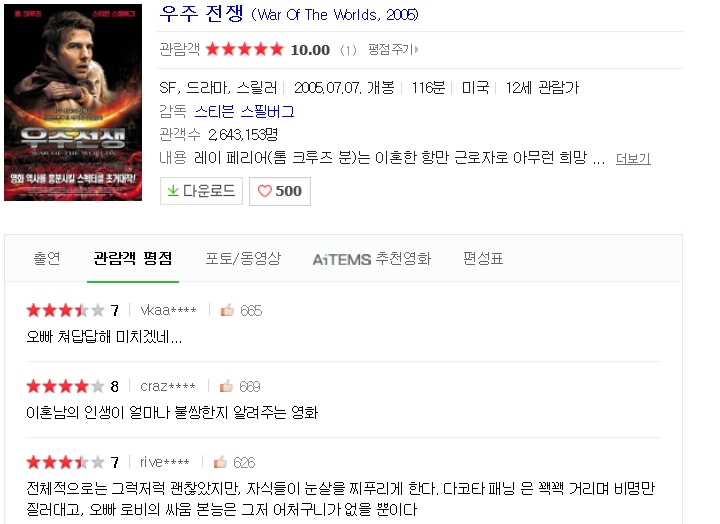The width and height of the screenshot is (720, 524).
Task: Open the 출연 cast tab
Action: pos(47,258)
